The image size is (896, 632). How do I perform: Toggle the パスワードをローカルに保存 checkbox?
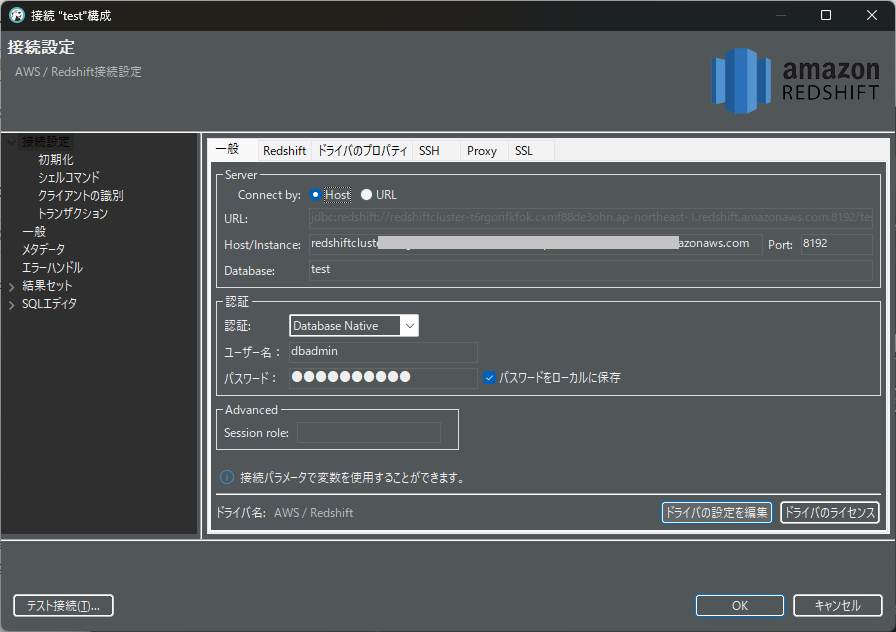[489, 378]
